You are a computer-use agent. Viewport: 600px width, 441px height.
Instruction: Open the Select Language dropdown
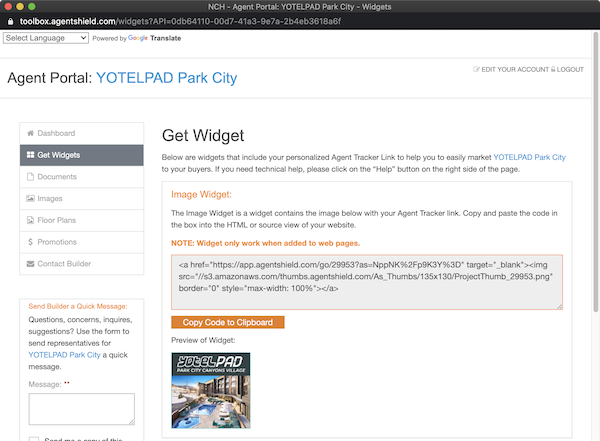(46, 38)
